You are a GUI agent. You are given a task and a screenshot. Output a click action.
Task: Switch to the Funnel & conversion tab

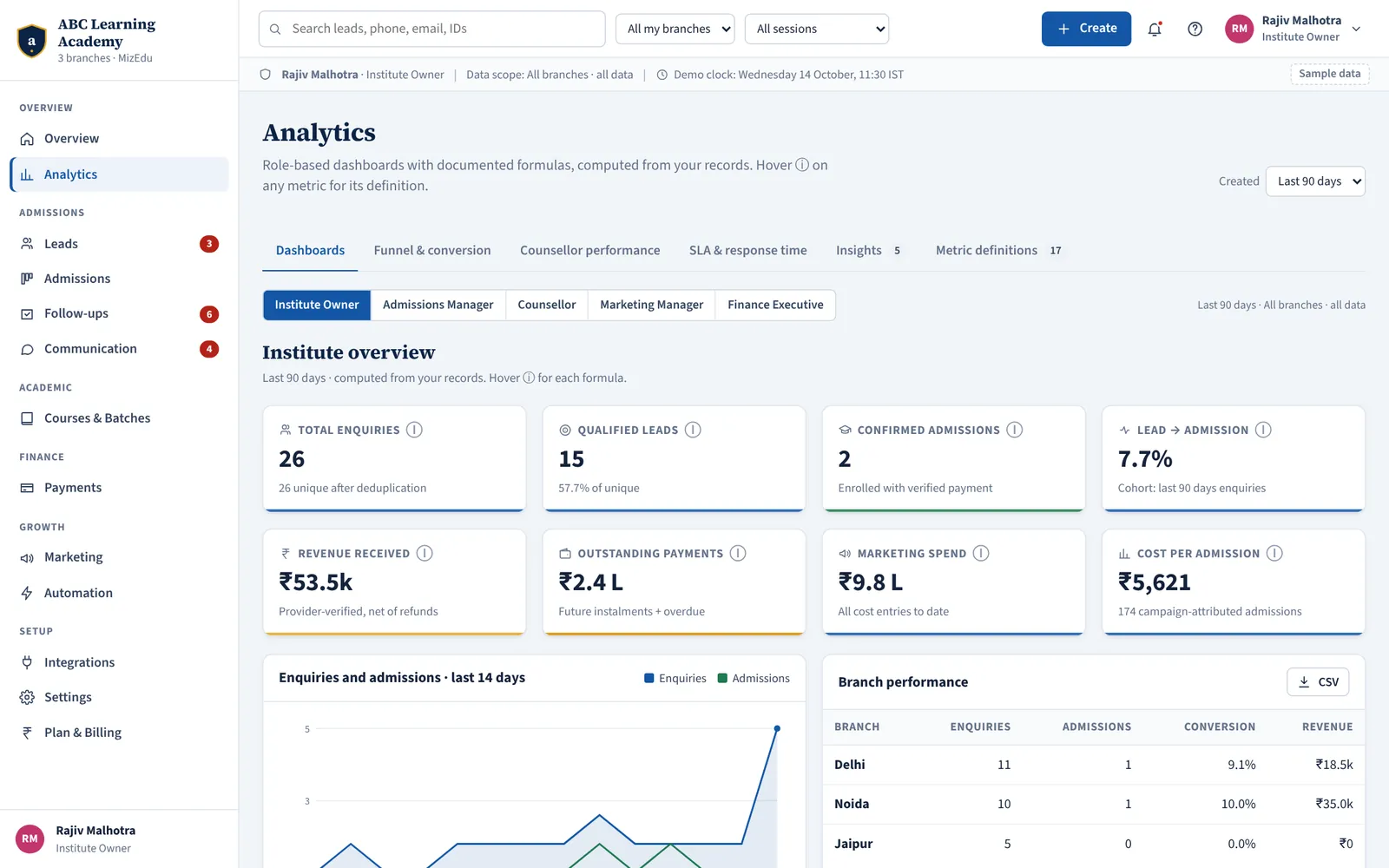[432, 250]
